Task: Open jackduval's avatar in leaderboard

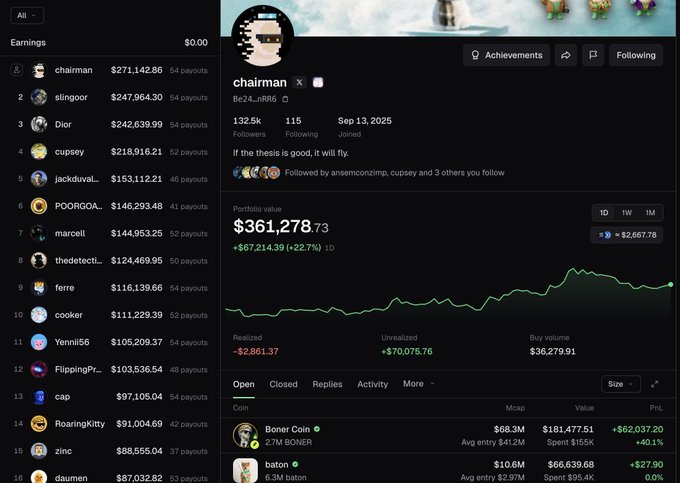Action: [39, 179]
